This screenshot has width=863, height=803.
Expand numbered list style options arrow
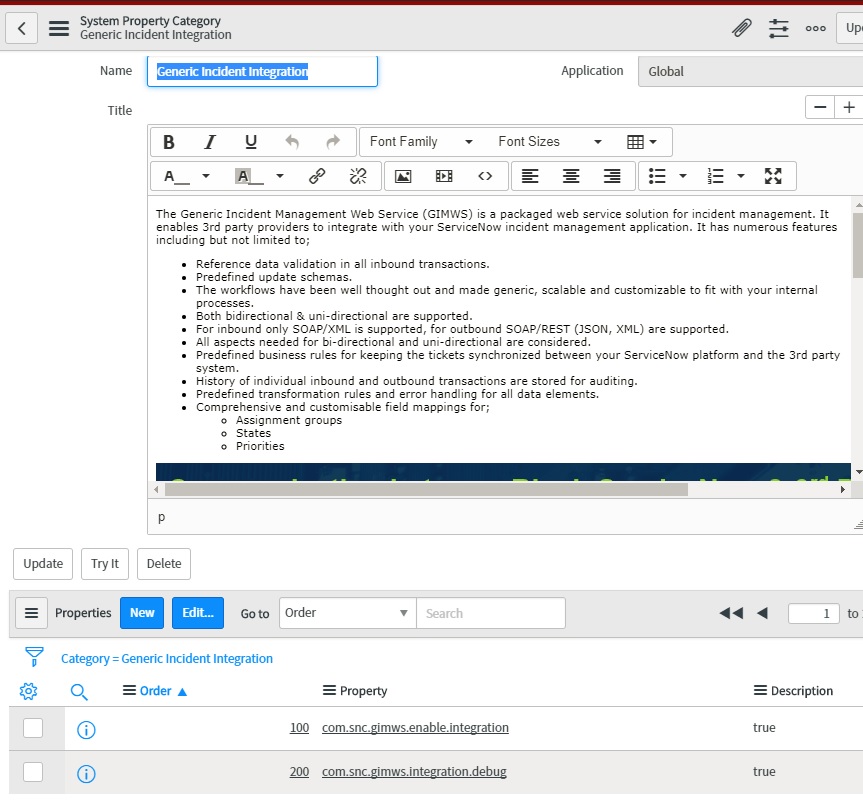[x=741, y=176]
